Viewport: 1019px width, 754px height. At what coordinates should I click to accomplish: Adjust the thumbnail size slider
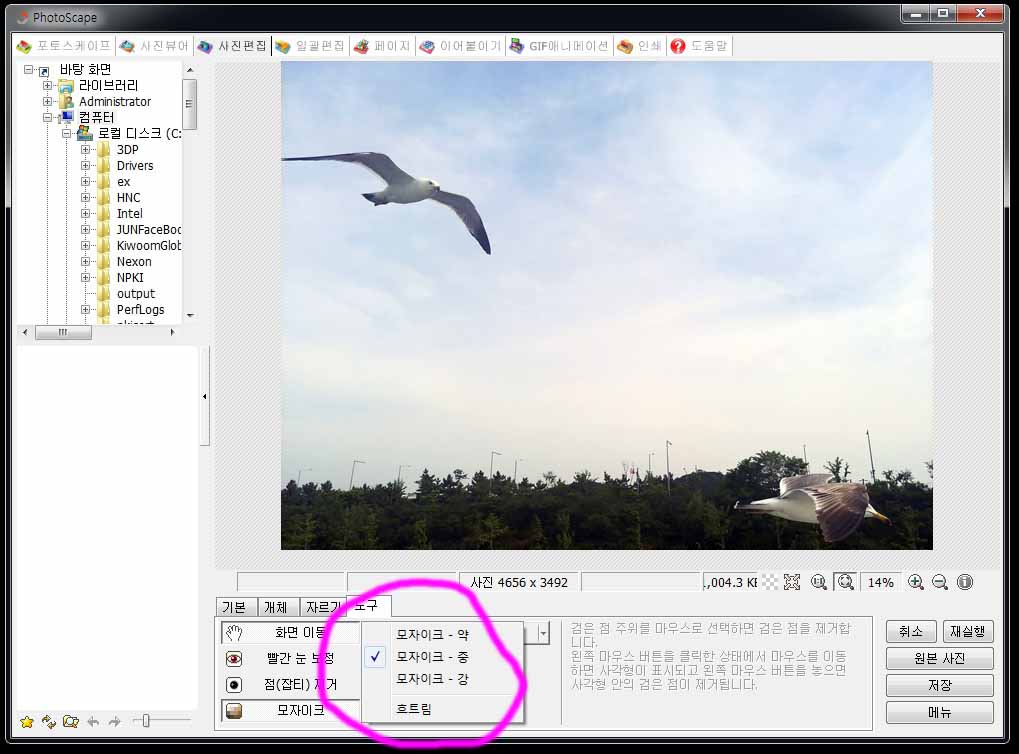tap(146, 720)
